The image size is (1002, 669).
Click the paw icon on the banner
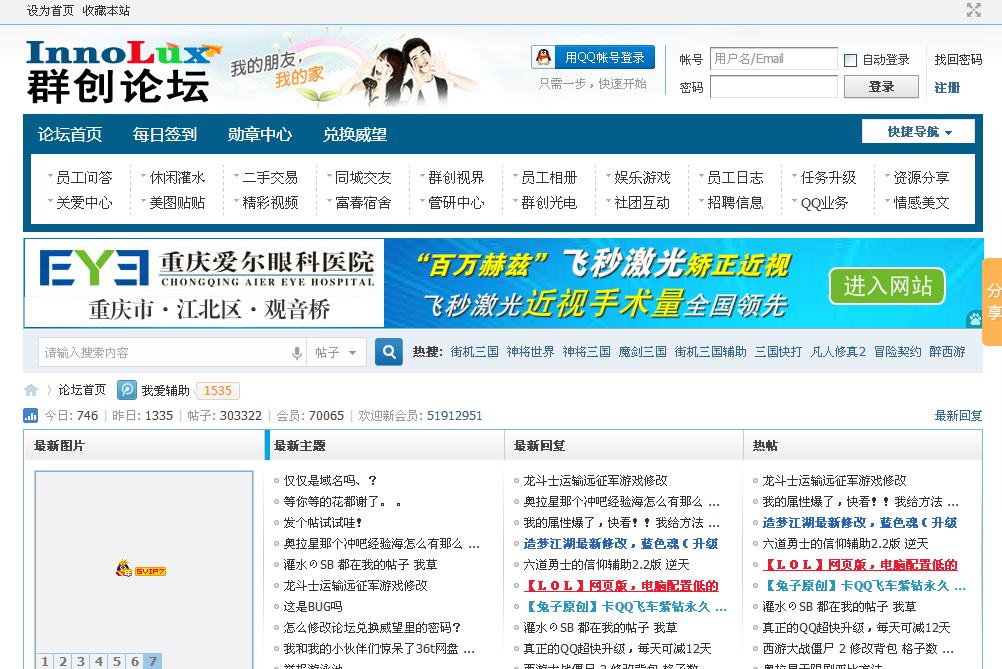coord(973,319)
